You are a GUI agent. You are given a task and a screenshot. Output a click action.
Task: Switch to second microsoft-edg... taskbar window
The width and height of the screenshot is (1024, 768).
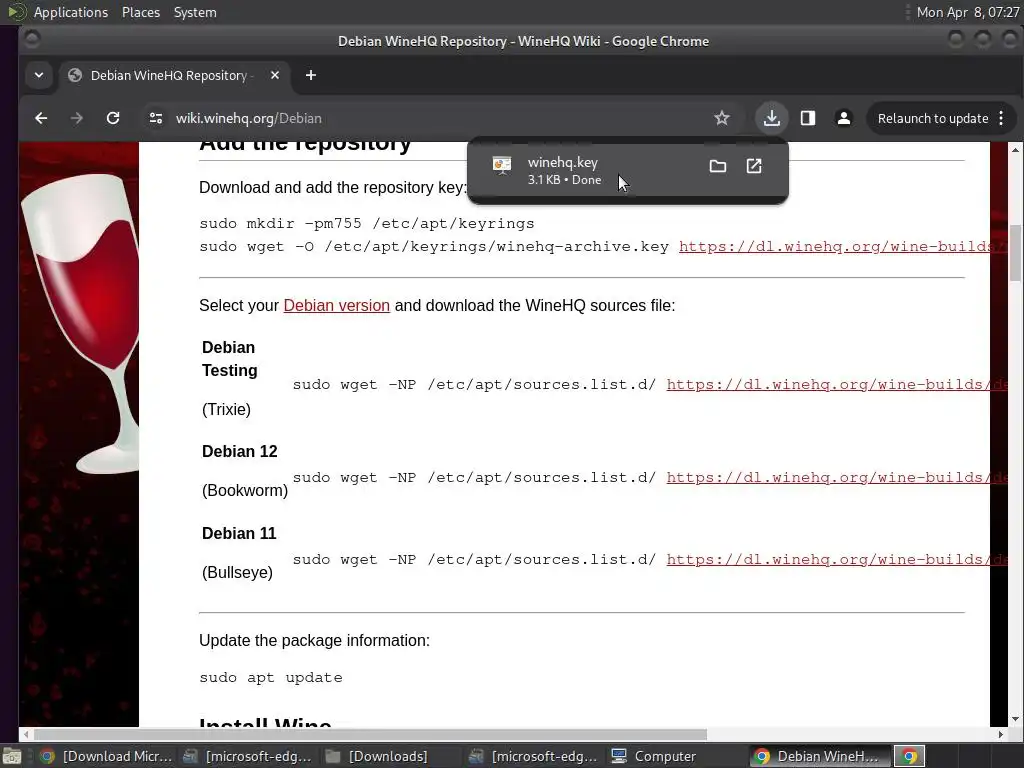click(535, 756)
